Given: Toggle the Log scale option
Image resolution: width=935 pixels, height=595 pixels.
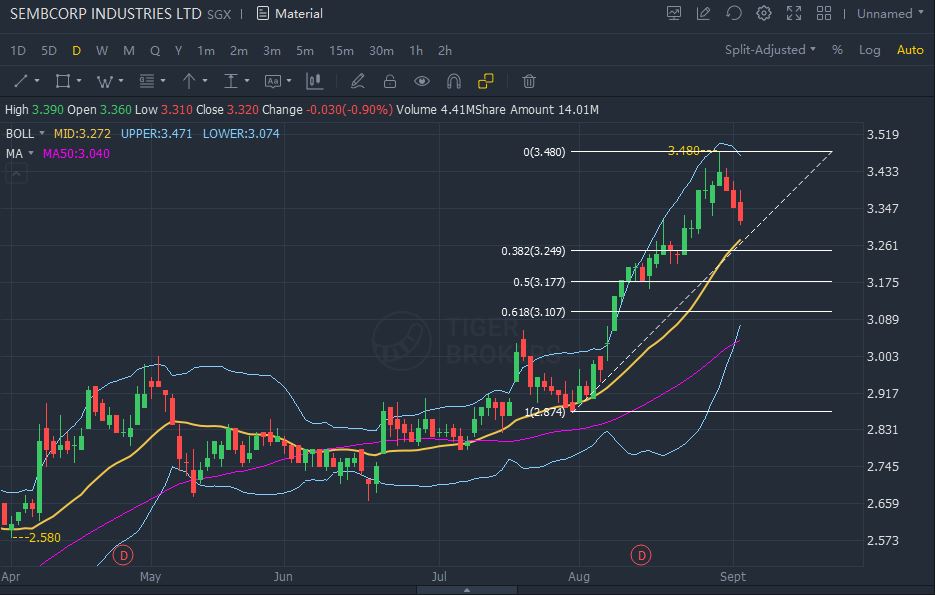Looking at the screenshot, I should (869, 50).
